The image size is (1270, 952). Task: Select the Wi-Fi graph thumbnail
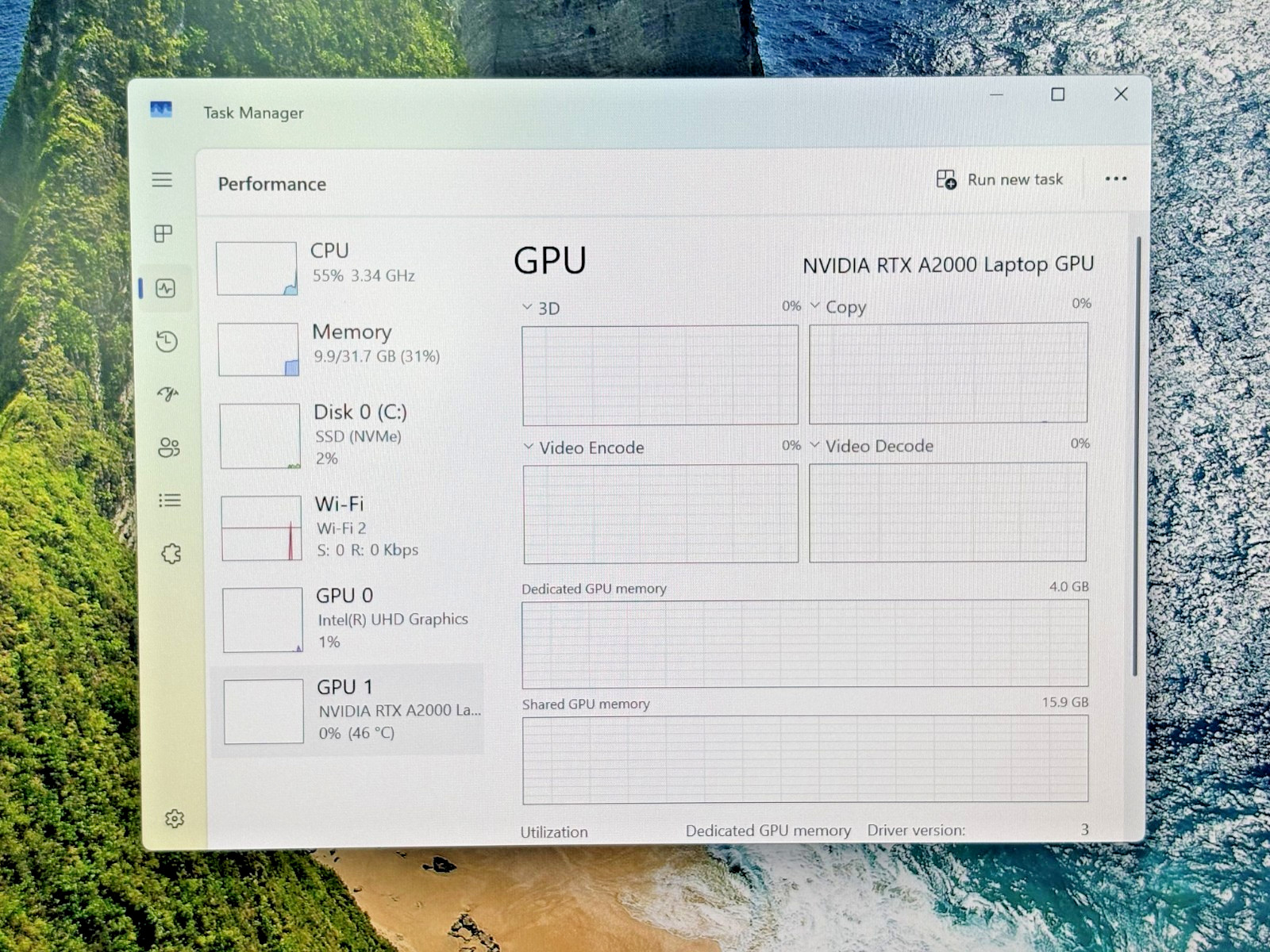pyautogui.click(x=261, y=528)
